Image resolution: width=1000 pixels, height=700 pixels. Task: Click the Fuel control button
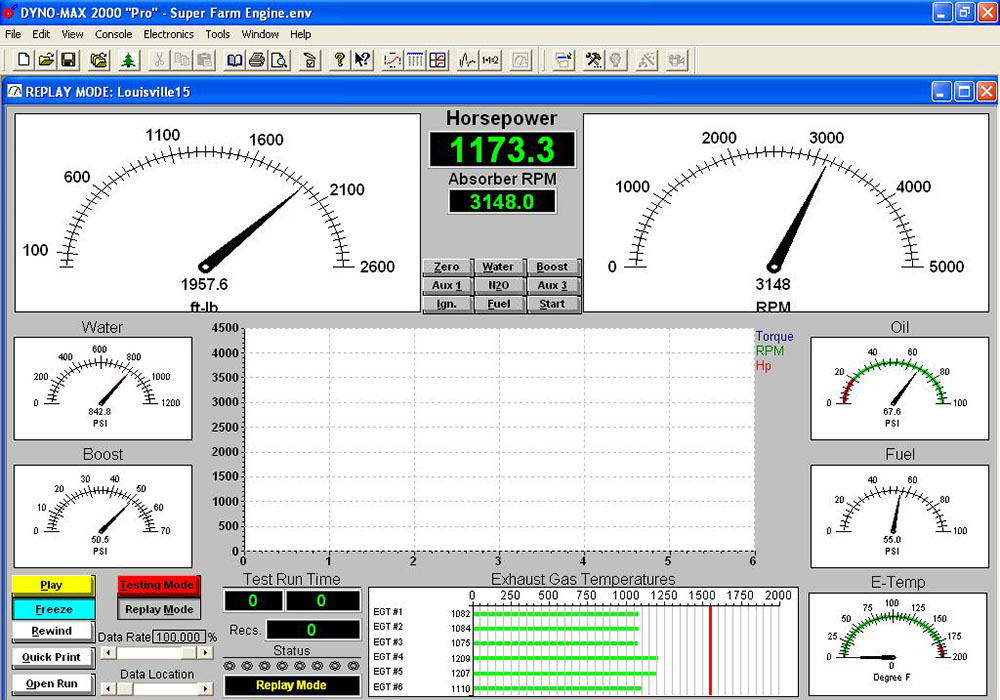[x=498, y=303]
